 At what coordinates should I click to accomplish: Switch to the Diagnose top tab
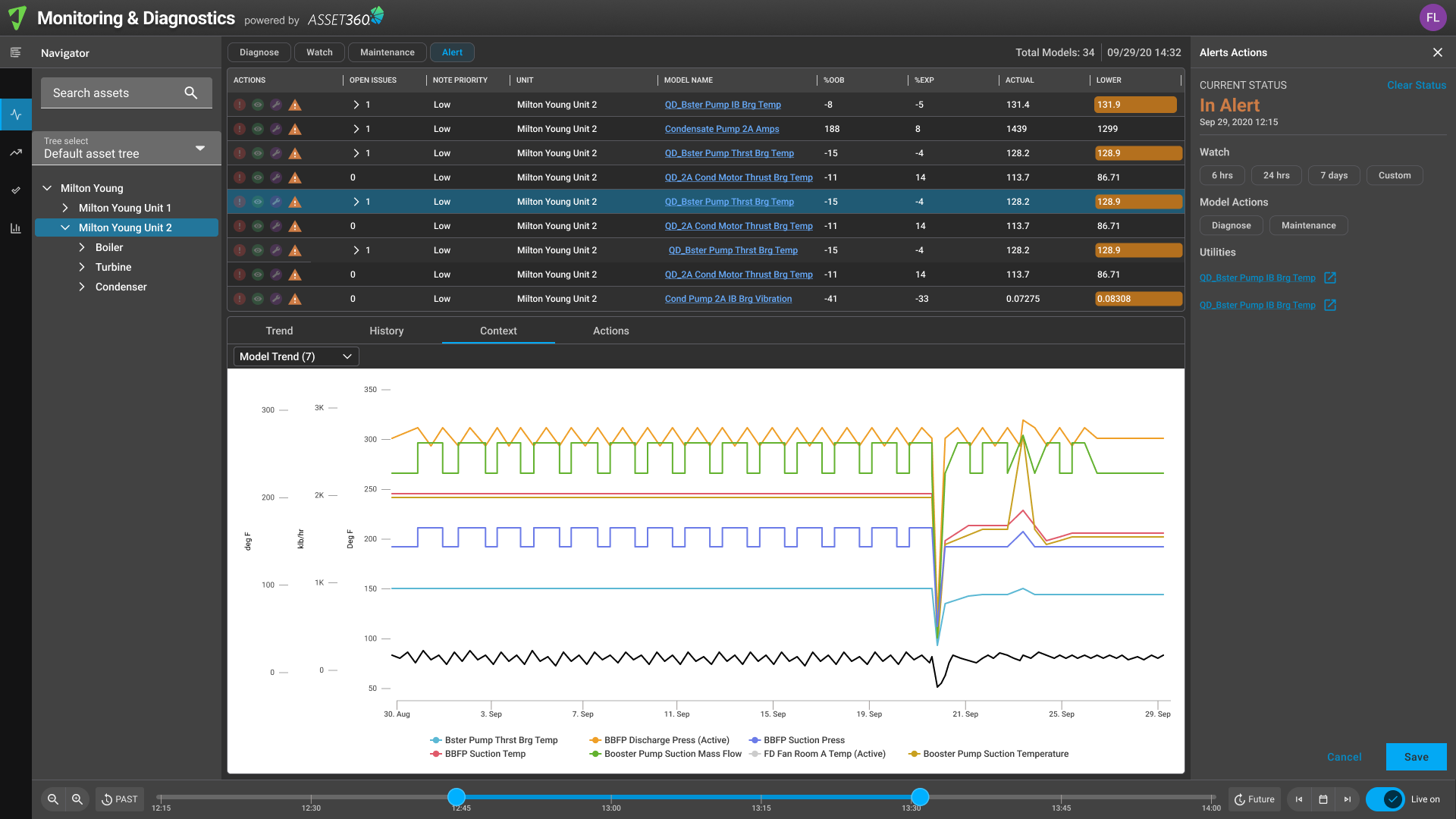(259, 52)
